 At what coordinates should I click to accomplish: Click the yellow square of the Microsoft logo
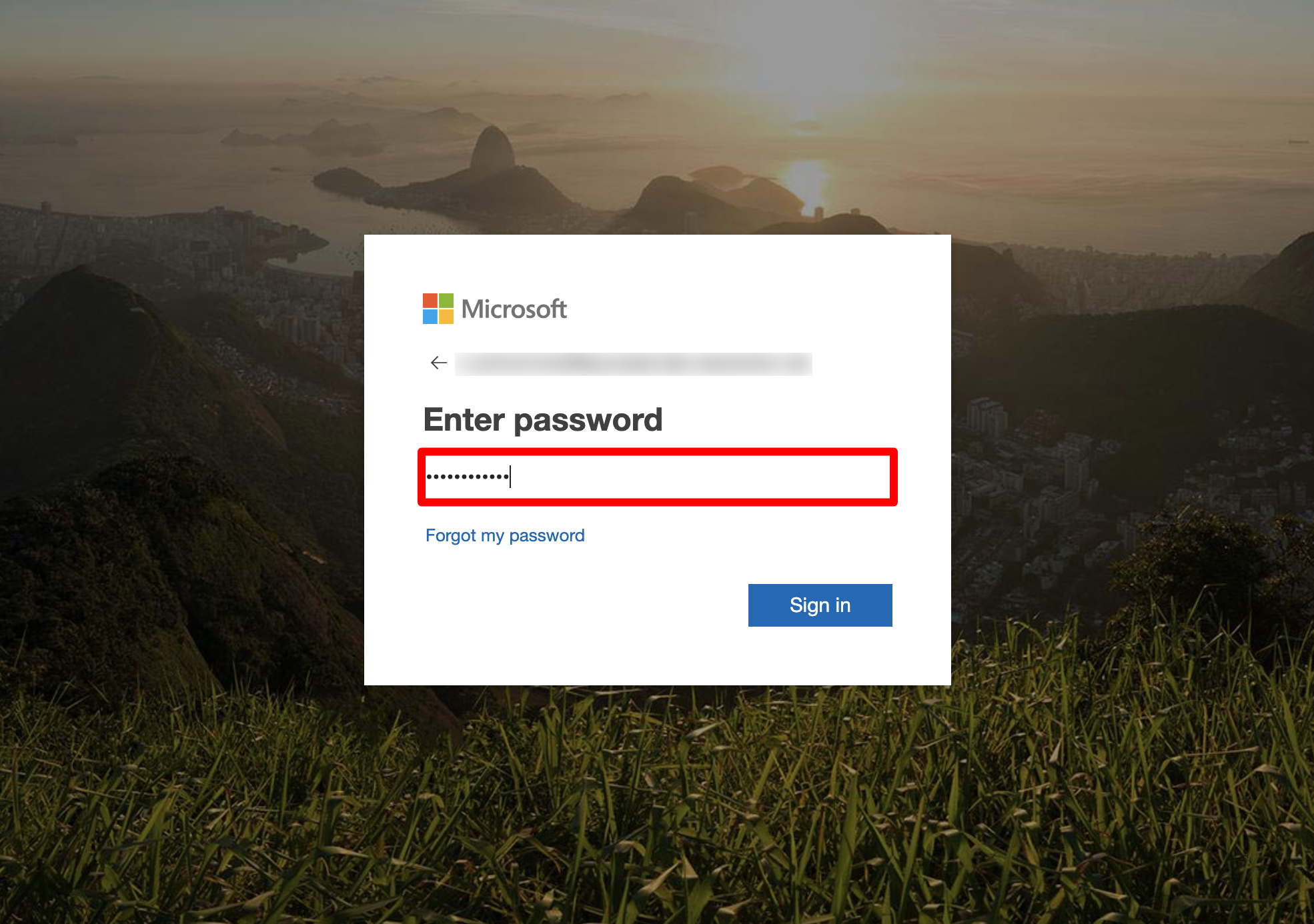click(446, 317)
